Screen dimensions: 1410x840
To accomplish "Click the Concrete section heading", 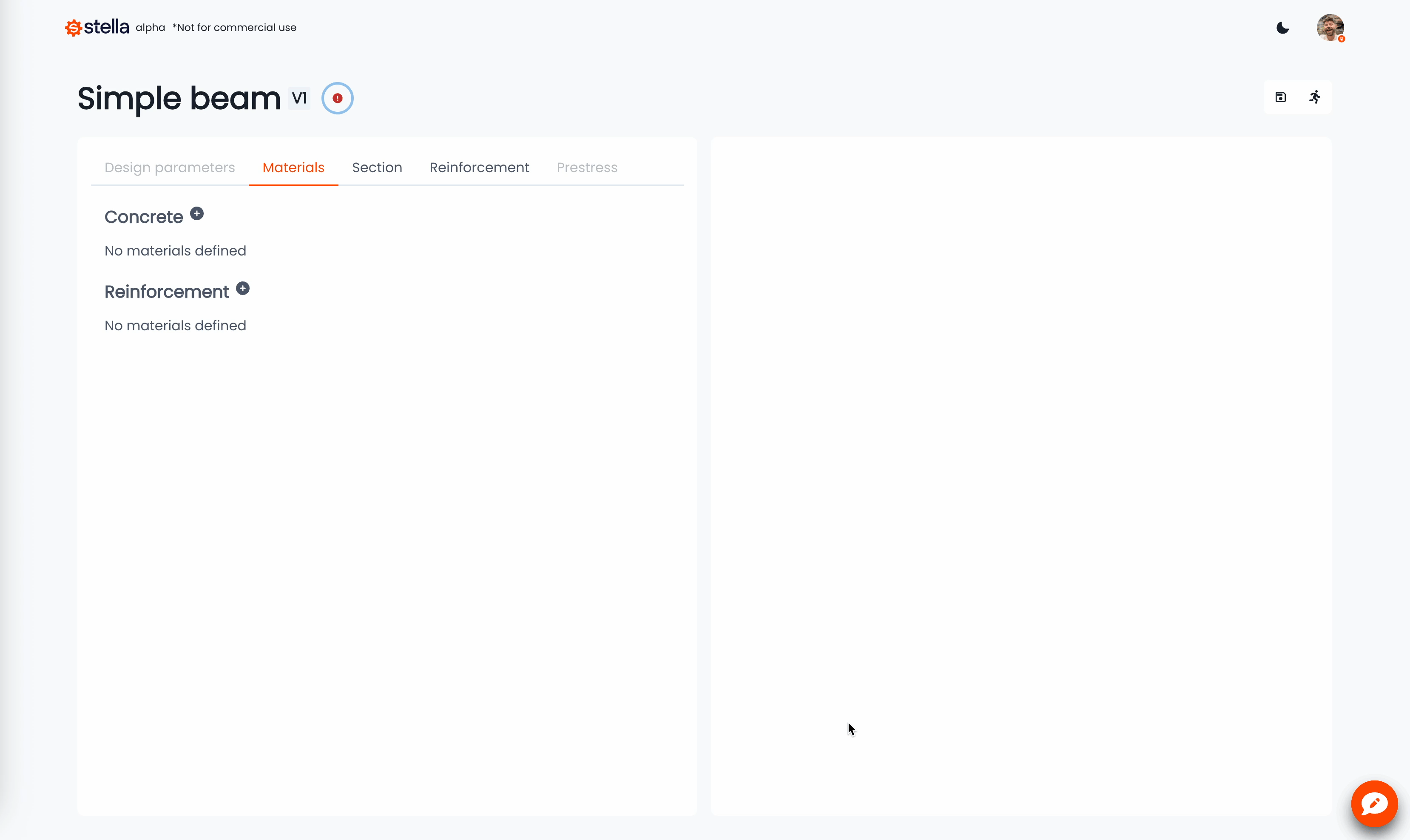I will [x=143, y=217].
